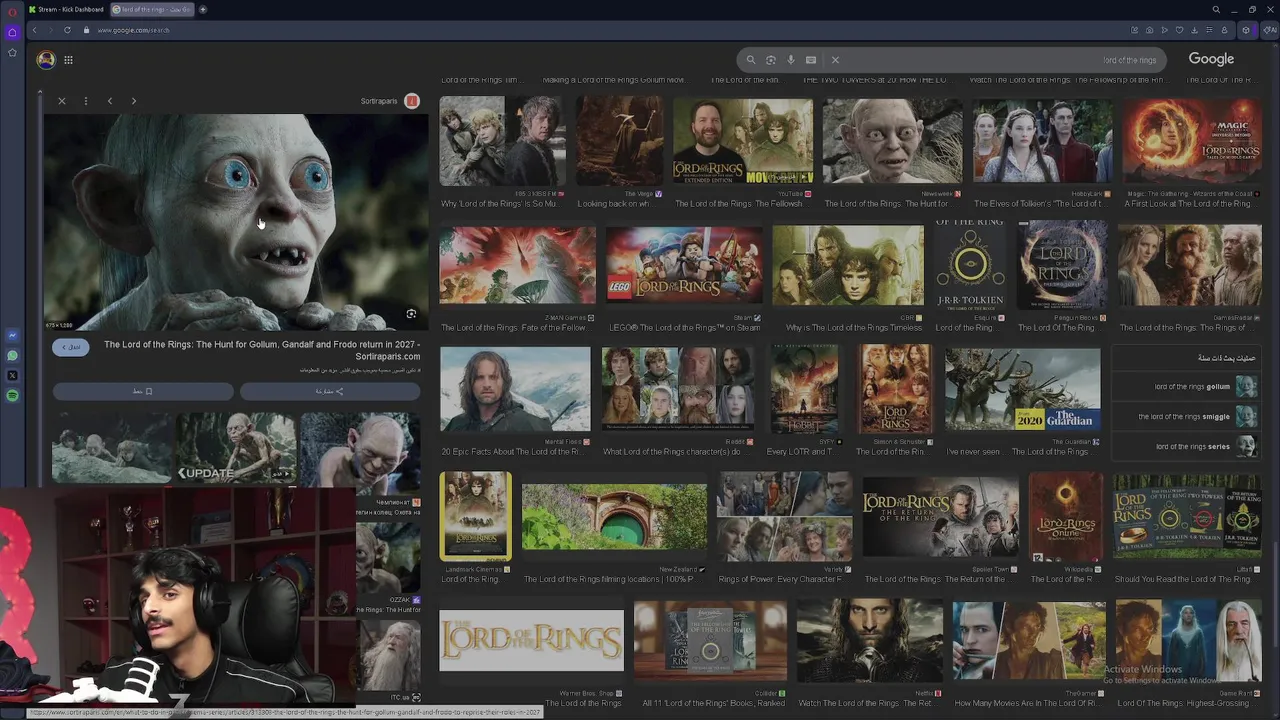The height and width of the screenshot is (720, 1280).
Task: Reload the current browser page
Action: (x=67, y=30)
